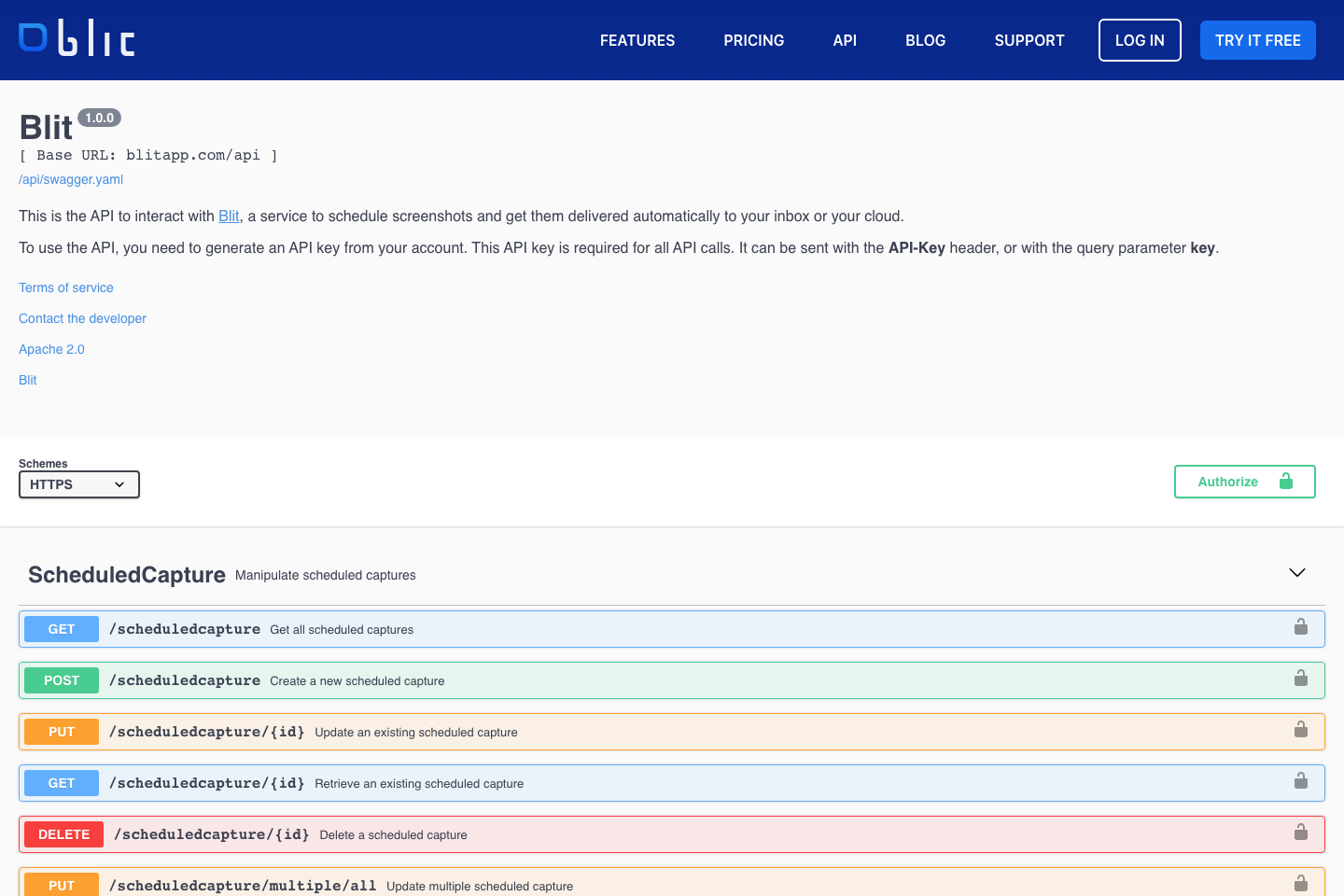Click the Contact the developer link
Screen dimensions: 1344x896
pos(82,318)
